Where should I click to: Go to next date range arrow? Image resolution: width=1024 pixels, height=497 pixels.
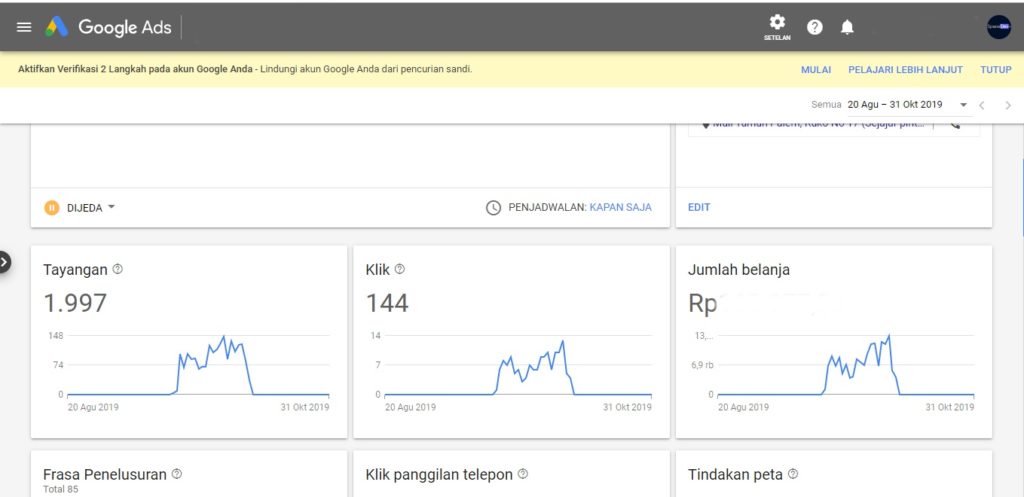1008,105
